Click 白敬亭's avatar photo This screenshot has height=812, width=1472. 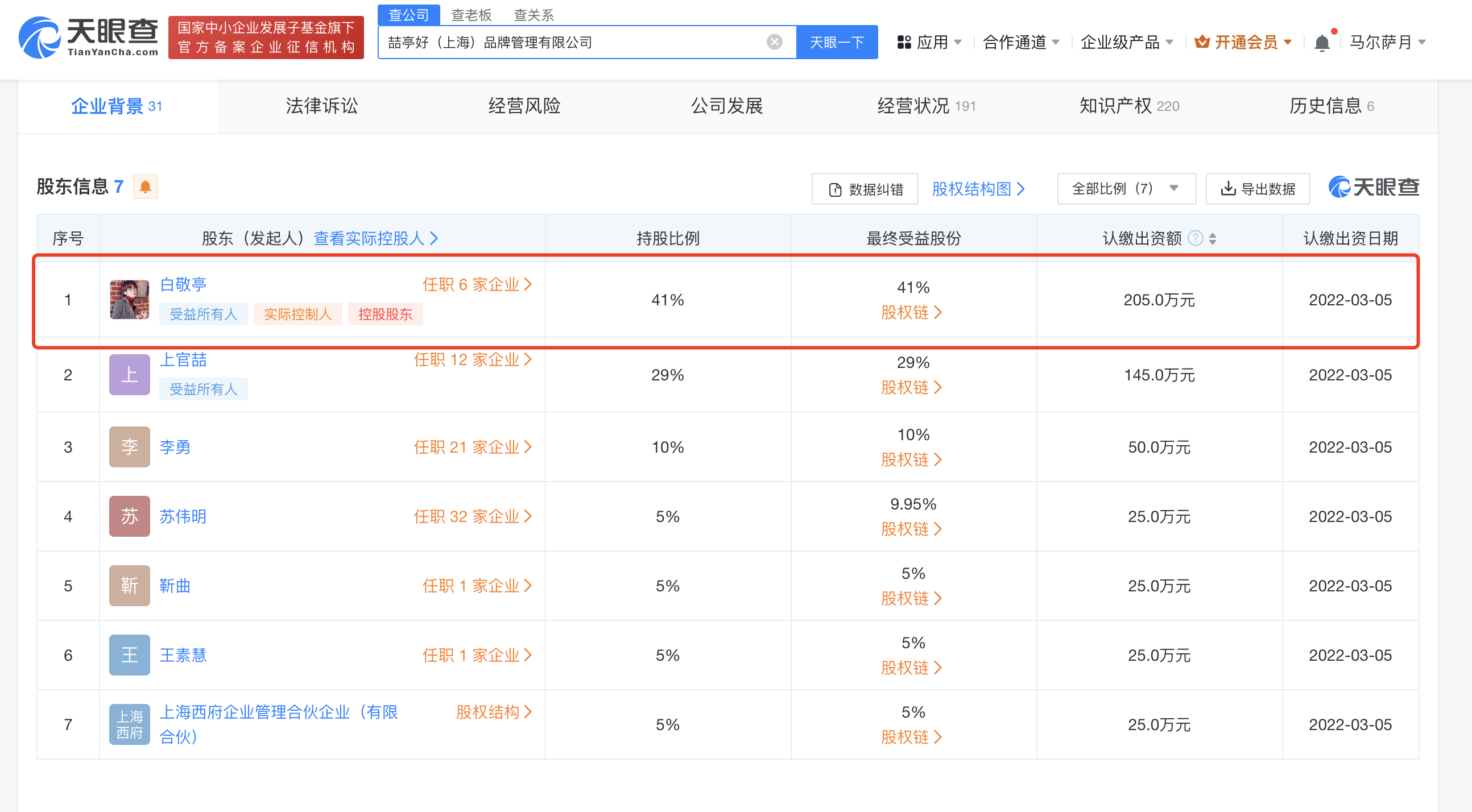click(130, 299)
